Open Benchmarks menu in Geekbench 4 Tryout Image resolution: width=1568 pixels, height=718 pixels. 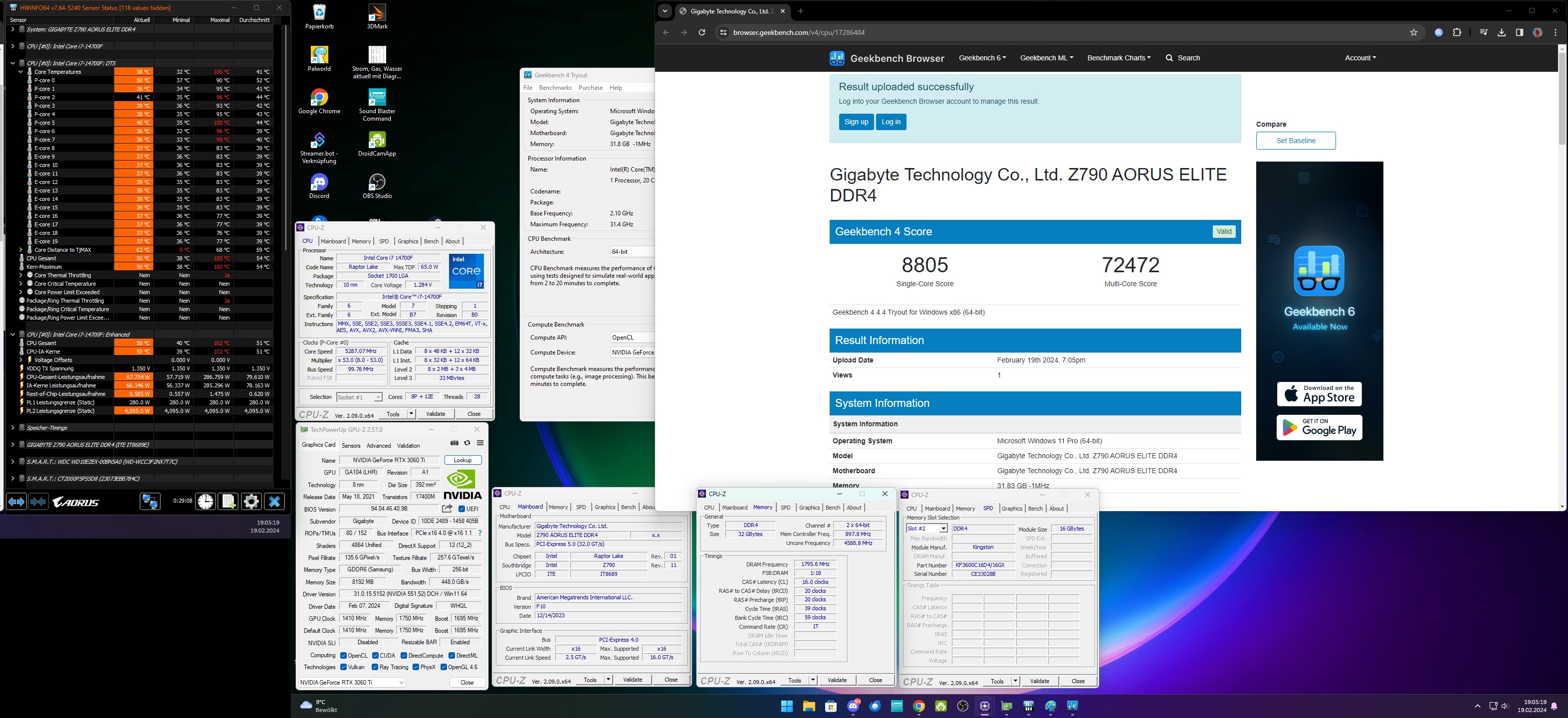click(555, 88)
